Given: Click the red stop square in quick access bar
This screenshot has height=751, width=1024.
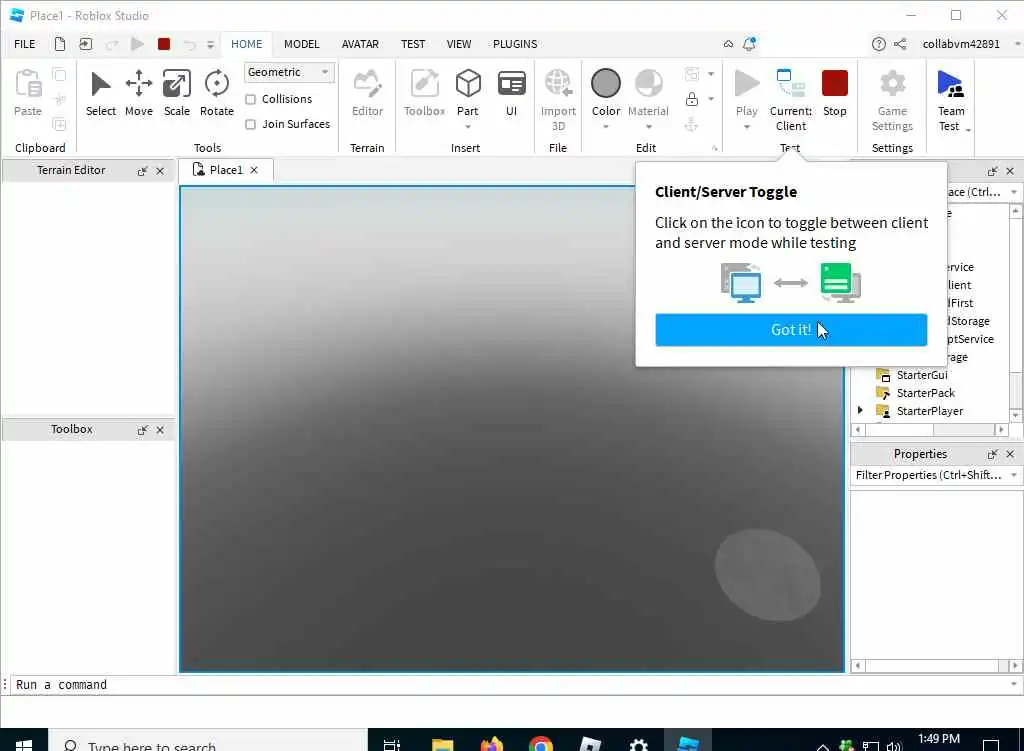Looking at the screenshot, I should coord(164,44).
